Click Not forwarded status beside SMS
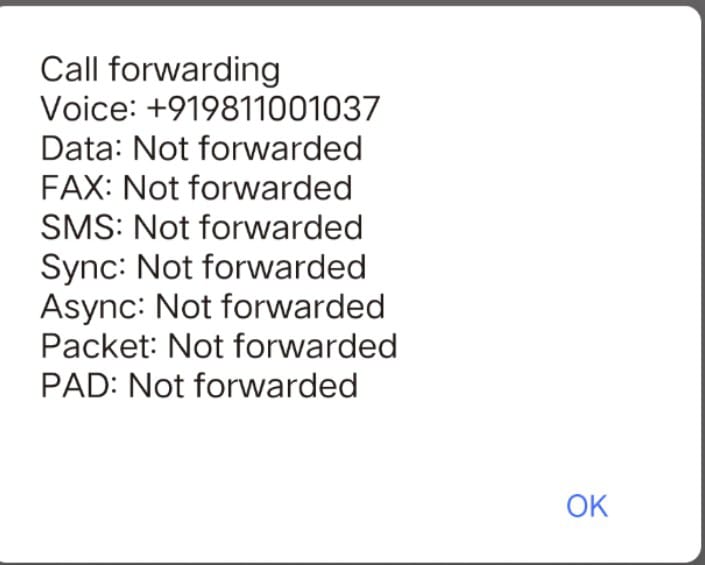The height and width of the screenshot is (565, 705). click(x=248, y=227)
